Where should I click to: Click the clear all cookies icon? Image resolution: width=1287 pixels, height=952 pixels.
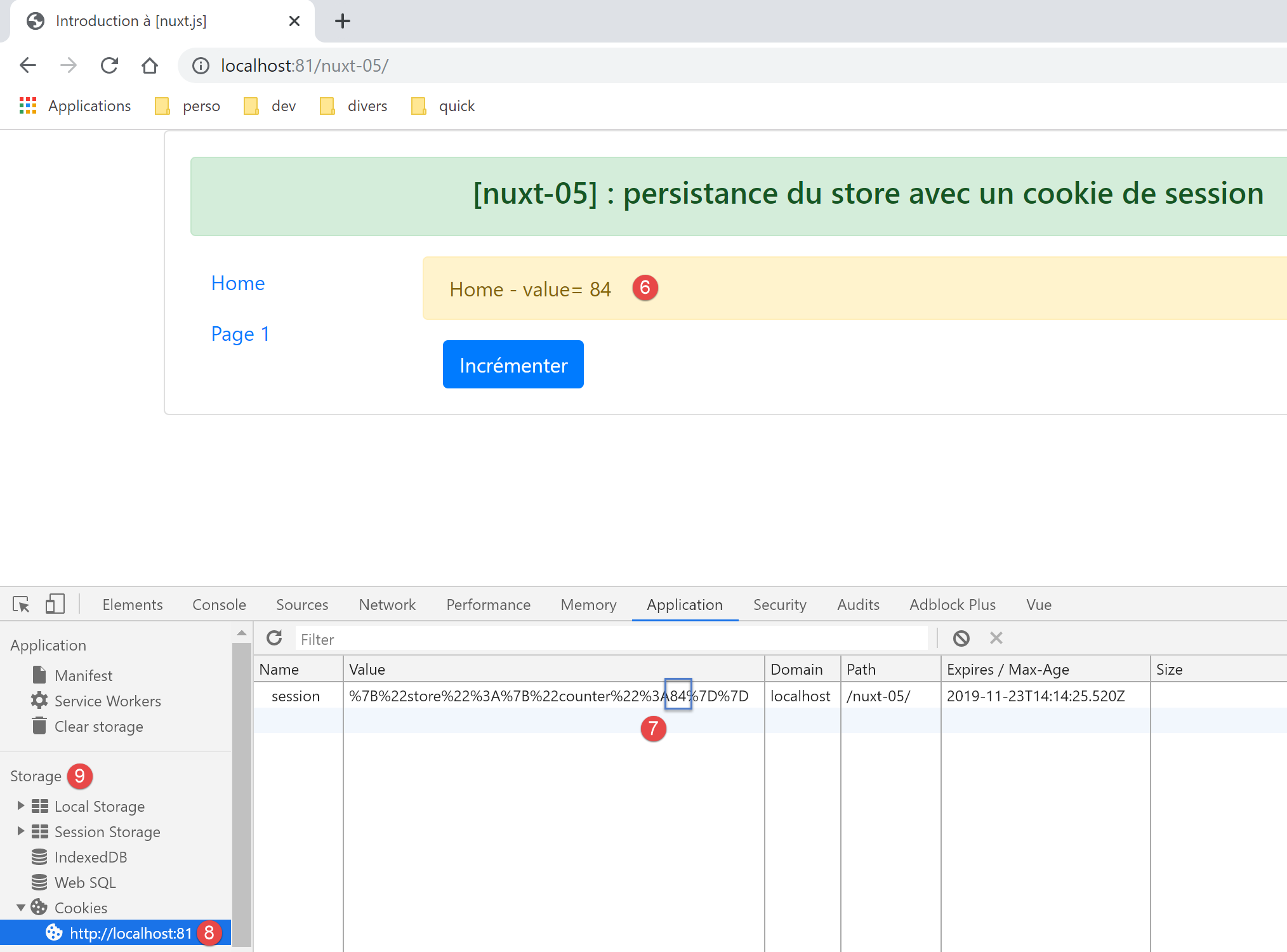[961, 638]
